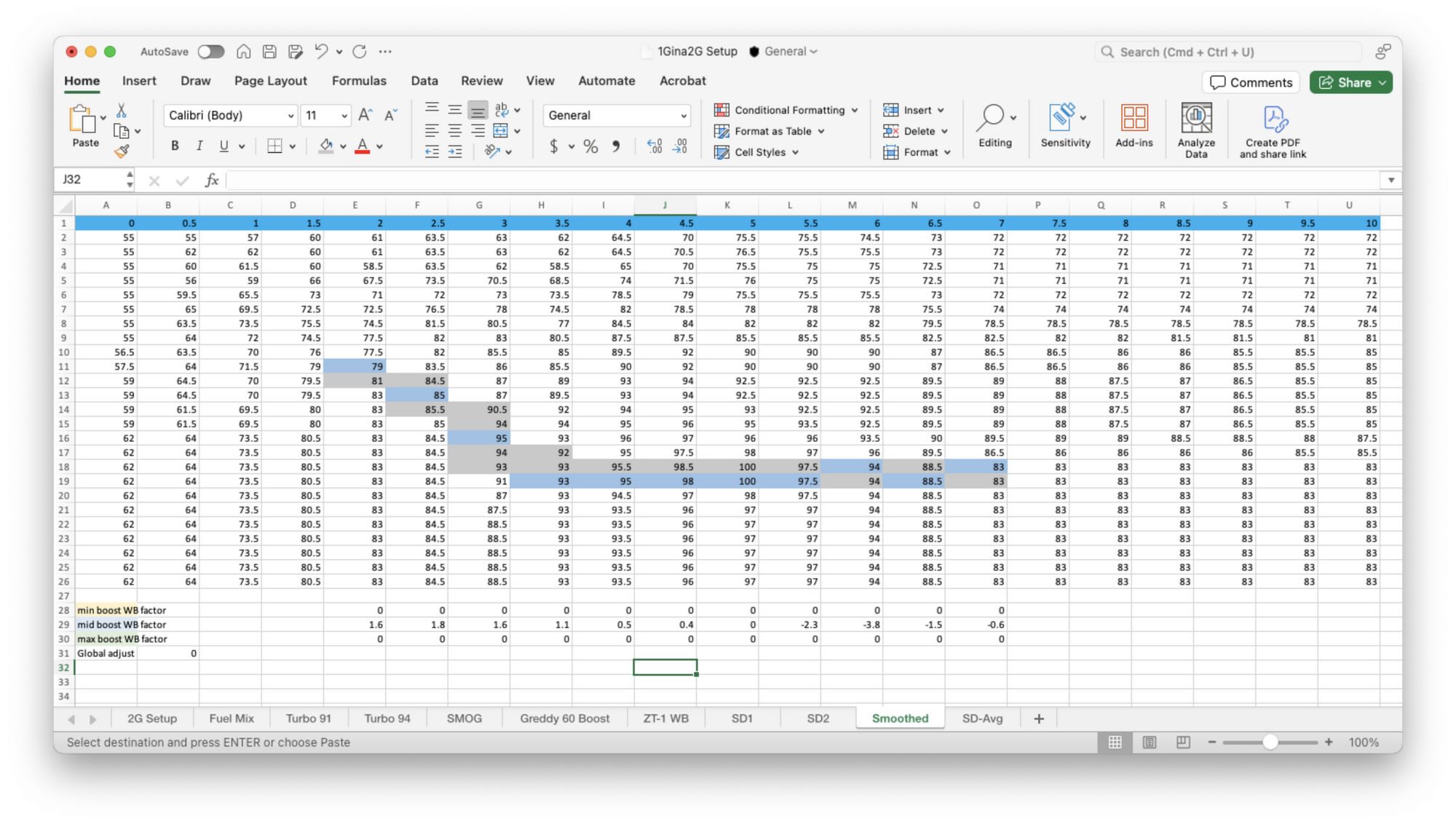Viewport: 1456px width, 824px height.
Task: Click the Wrap Text icon
Action: tap(502, 110)
